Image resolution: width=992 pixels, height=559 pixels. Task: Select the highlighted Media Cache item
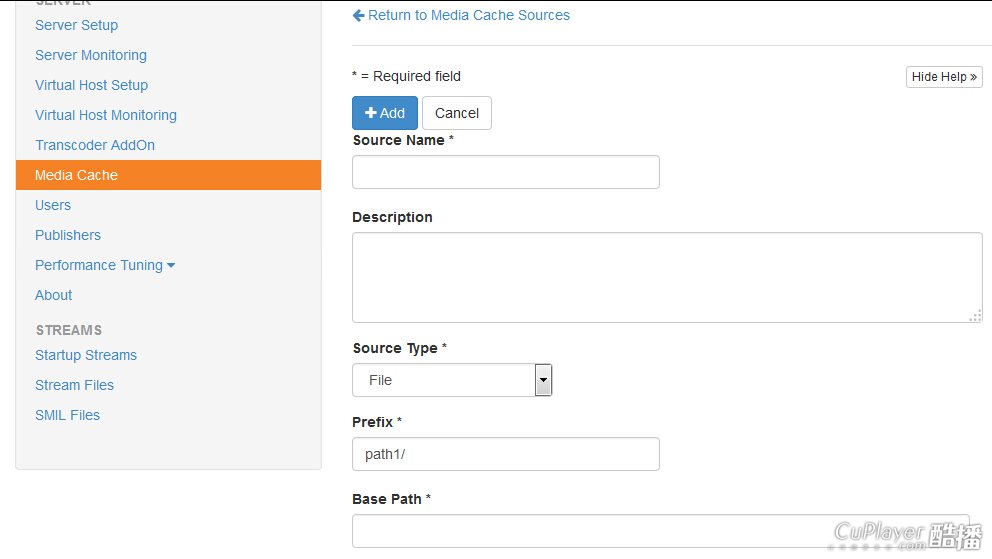click(76, 175)
